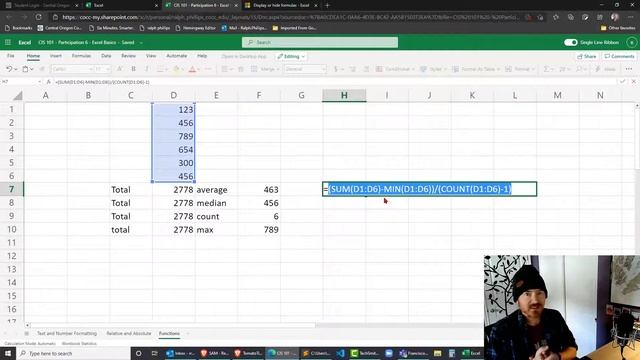Click the Format As Table icon
640x360 pixels.
456,69
